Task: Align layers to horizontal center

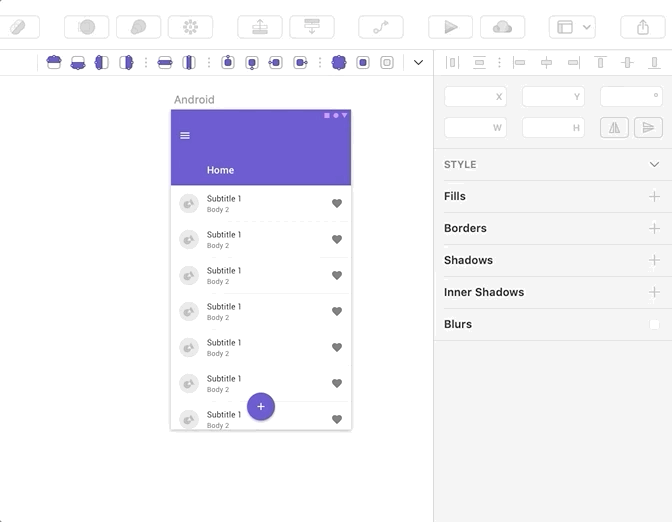Action: (x=546, y=63)
